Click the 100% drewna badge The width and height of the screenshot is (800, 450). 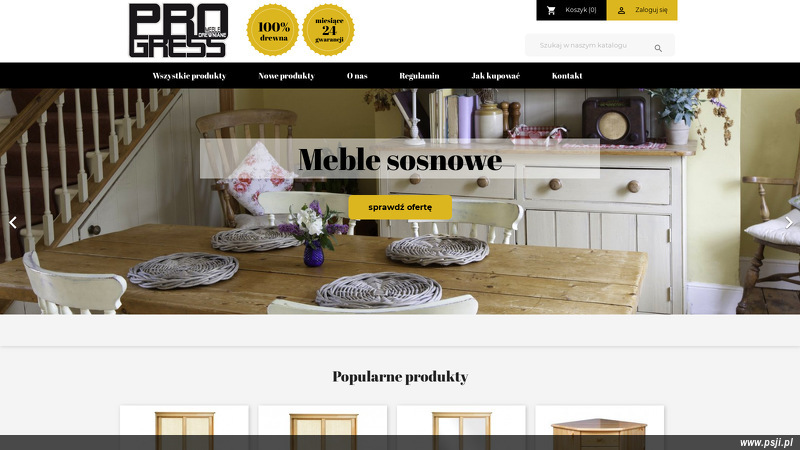coord(273,30)
